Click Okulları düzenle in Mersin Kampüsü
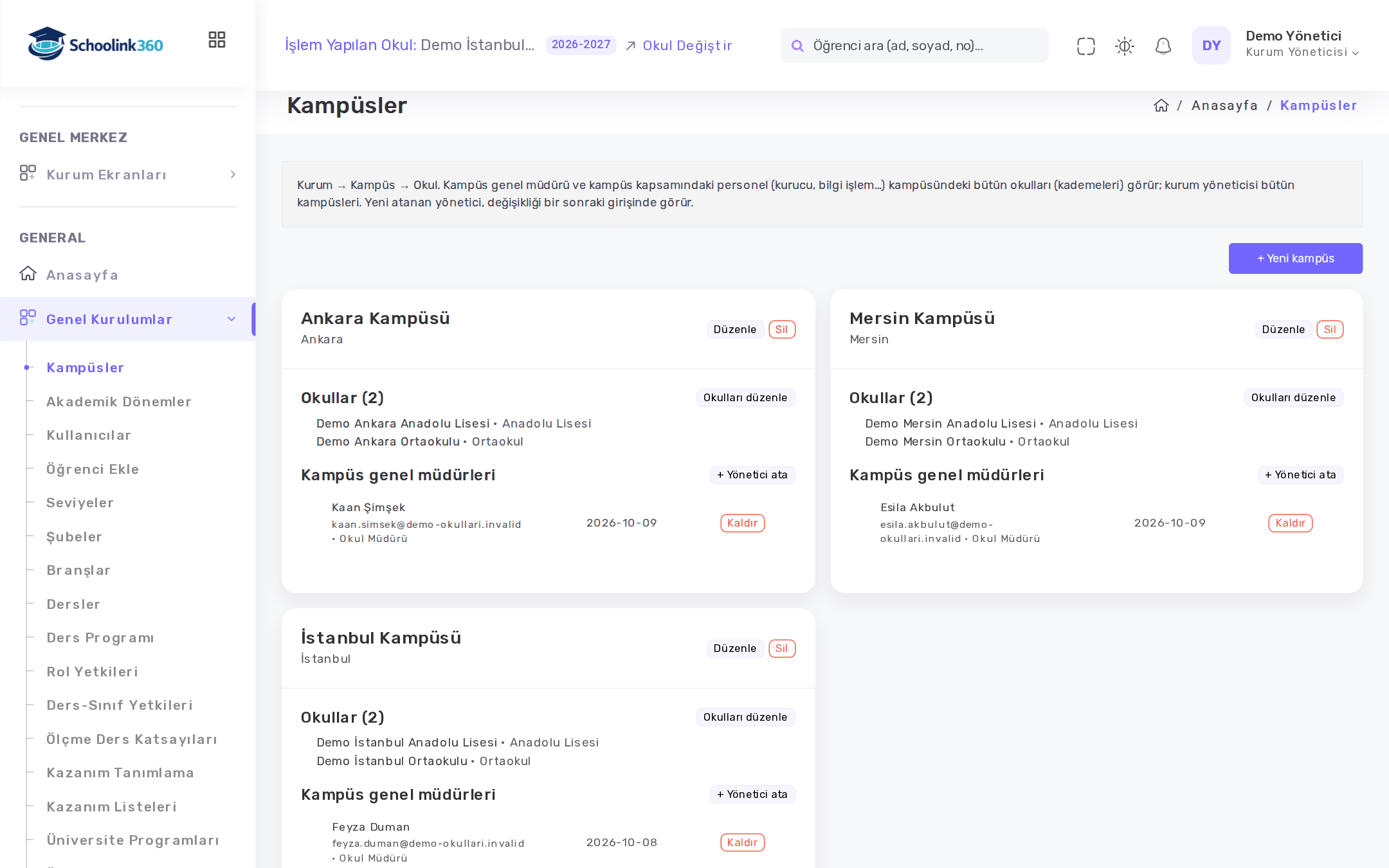Screen dimensions: 1389x868 coord(1293,397)
